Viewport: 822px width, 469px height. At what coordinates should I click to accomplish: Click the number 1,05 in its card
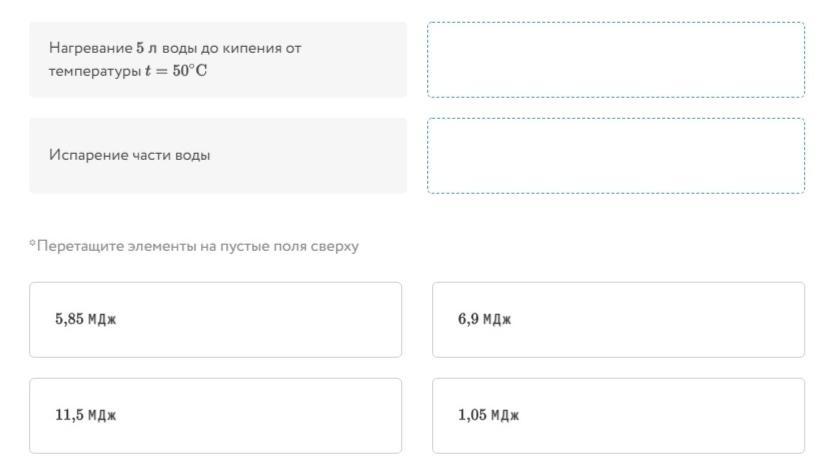coord(472,416)
